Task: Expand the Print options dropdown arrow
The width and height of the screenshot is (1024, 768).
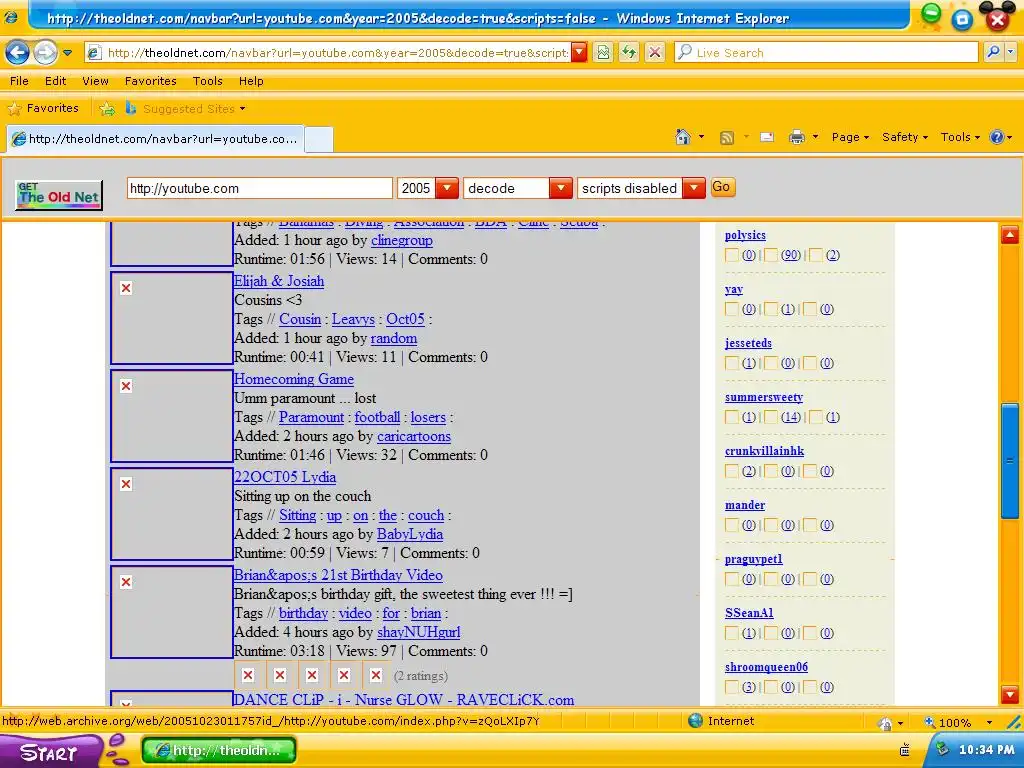Action: 815,137
